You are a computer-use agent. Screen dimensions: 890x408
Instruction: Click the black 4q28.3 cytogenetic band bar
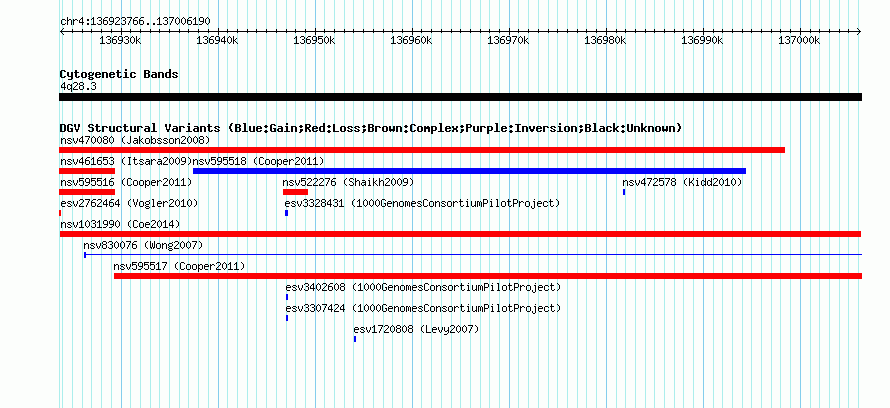(x=460, y=97)
